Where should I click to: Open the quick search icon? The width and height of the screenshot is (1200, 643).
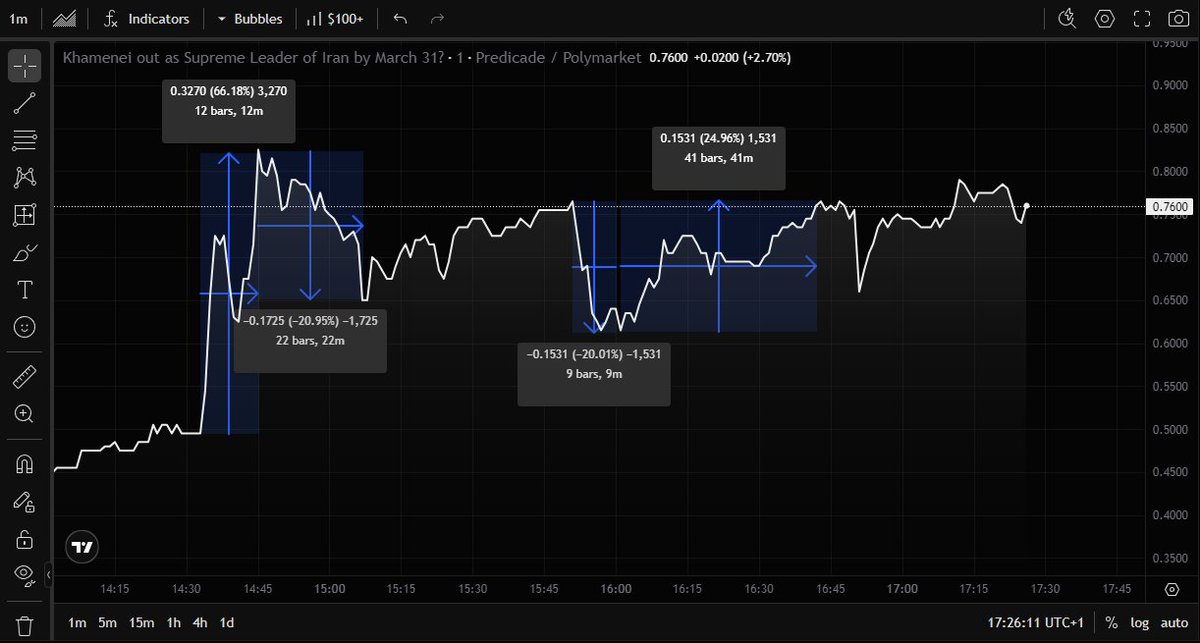(x=1067, y=18)
